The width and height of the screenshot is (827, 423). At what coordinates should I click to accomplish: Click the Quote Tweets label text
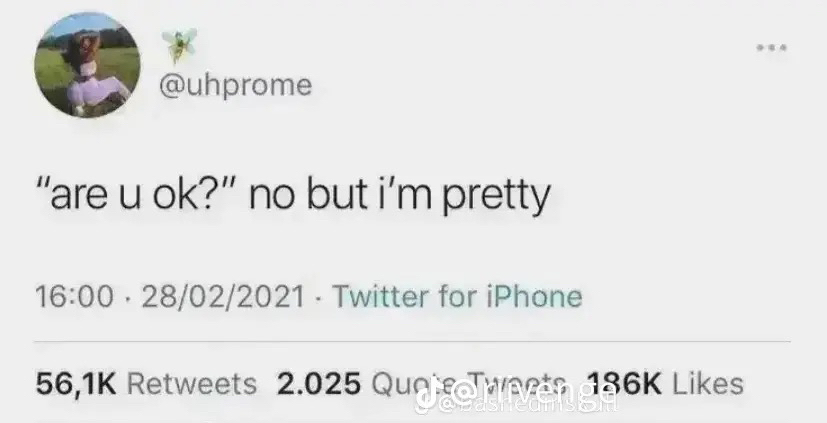(470, 383)
